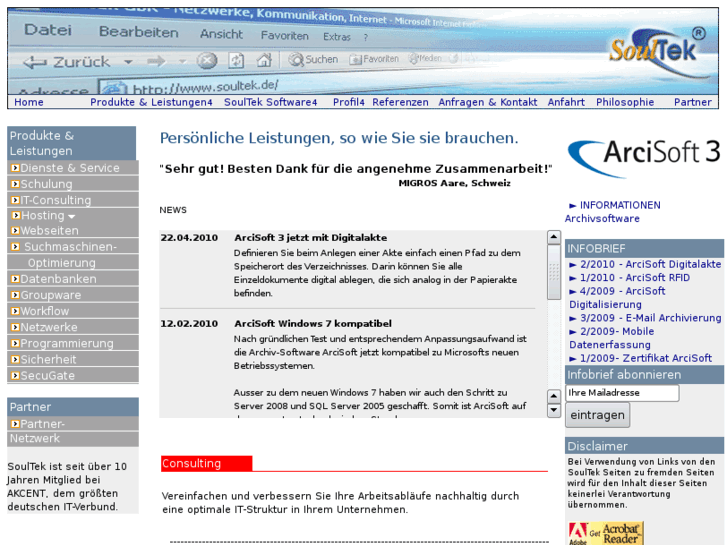727x545 pixels.
Task: Open Webseiten sidebar item
Action: [x=50, y=231]
